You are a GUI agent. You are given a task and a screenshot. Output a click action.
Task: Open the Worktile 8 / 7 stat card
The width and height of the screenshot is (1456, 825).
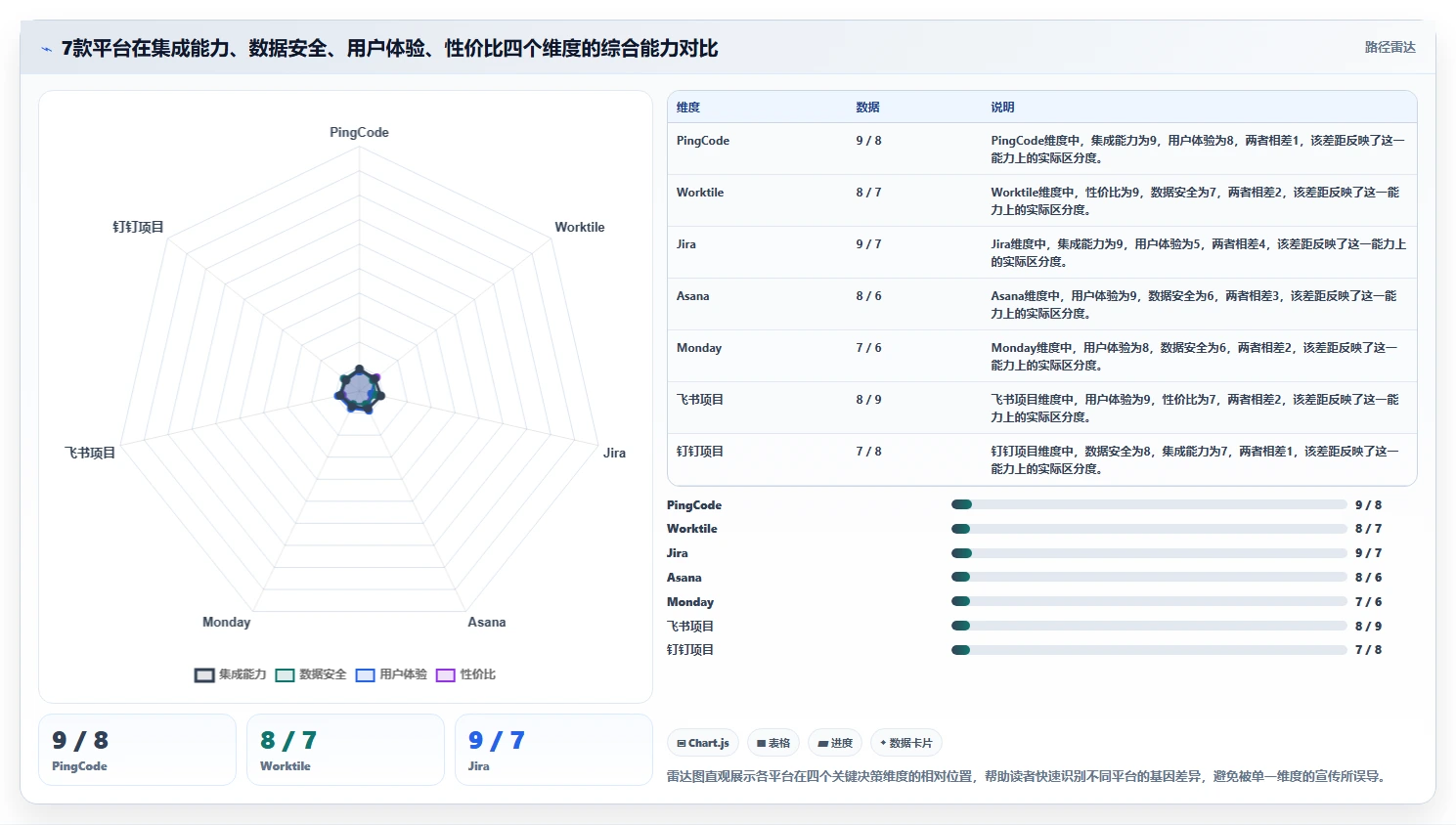point(345,750)
